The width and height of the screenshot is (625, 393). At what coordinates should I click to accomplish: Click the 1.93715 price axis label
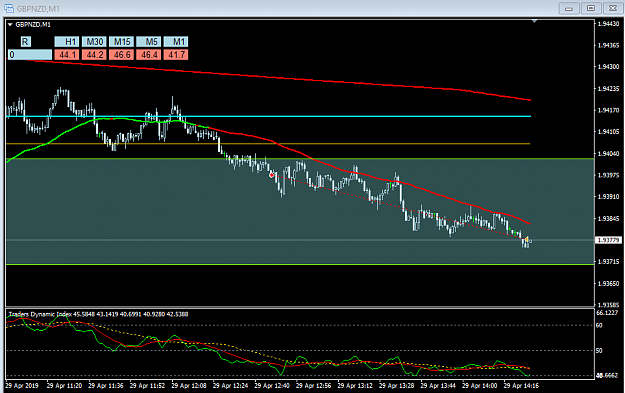point(608,261)
